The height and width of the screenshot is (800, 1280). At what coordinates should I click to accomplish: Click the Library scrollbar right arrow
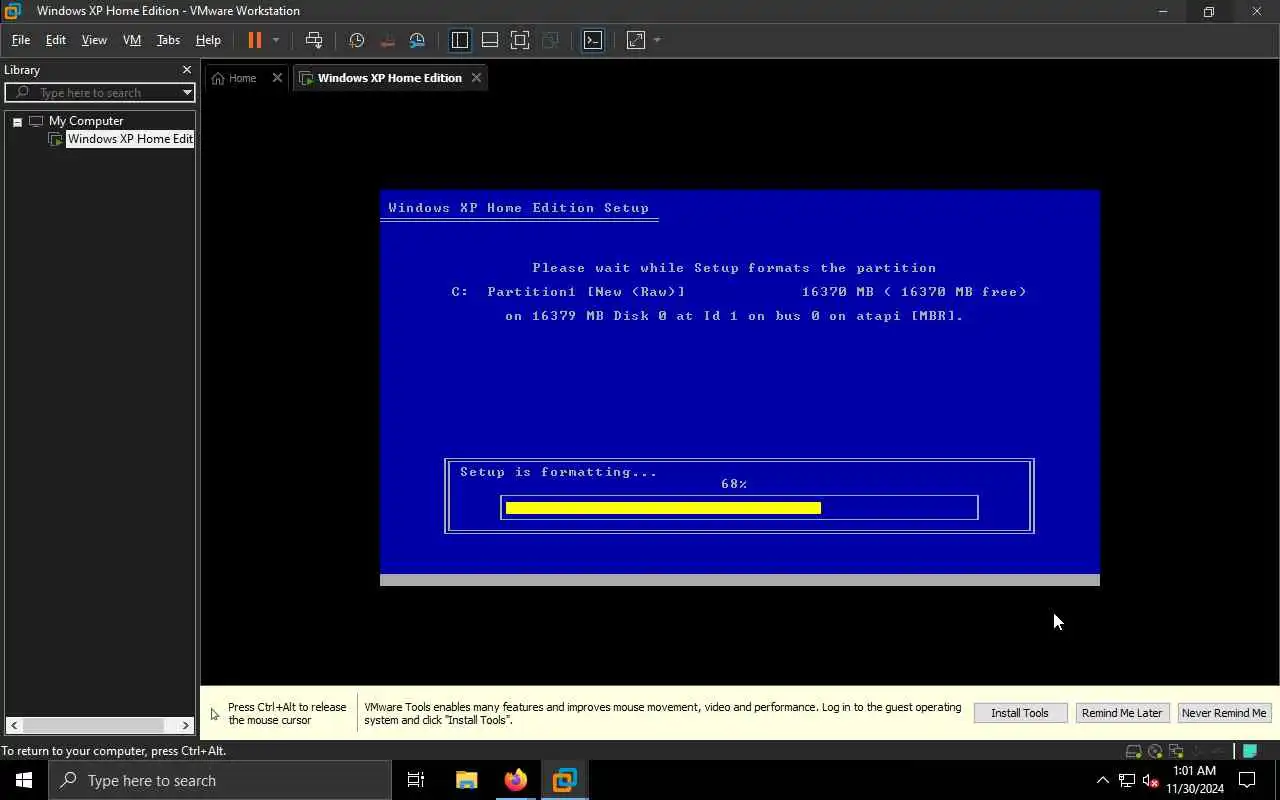tap(185, 725)
